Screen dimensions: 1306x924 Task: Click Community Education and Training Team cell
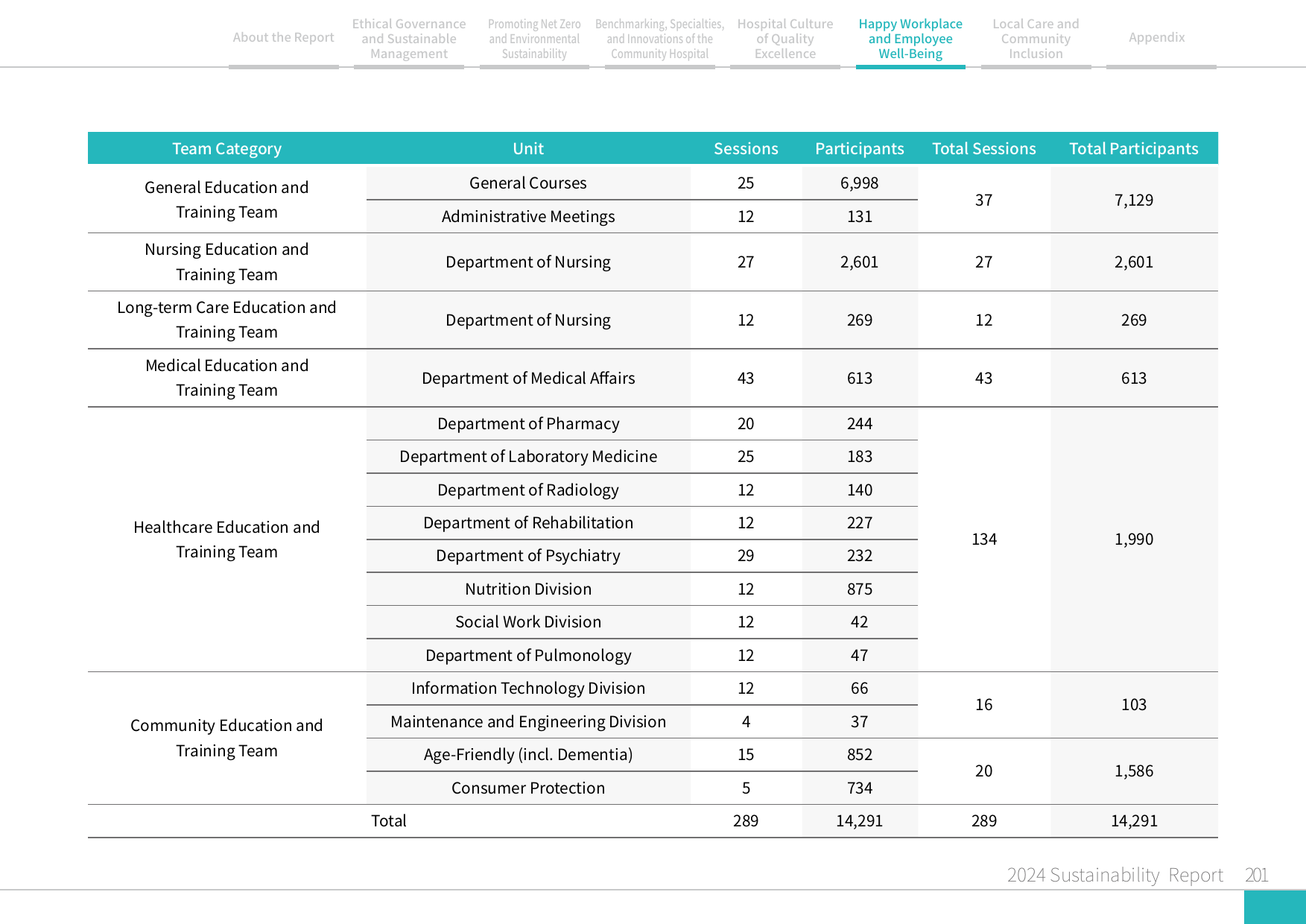tap(226, 738)
